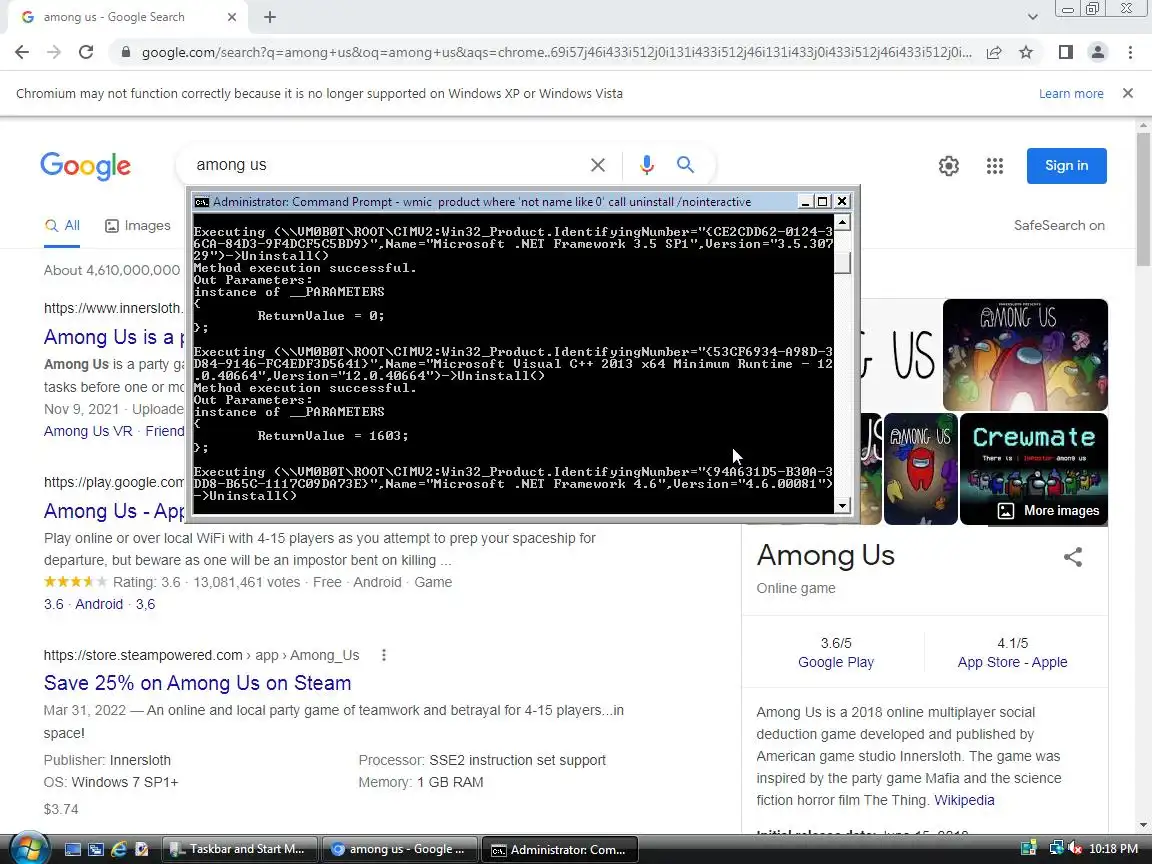Switch to Taskbar and Start Menu window

(x=239, y=849)
